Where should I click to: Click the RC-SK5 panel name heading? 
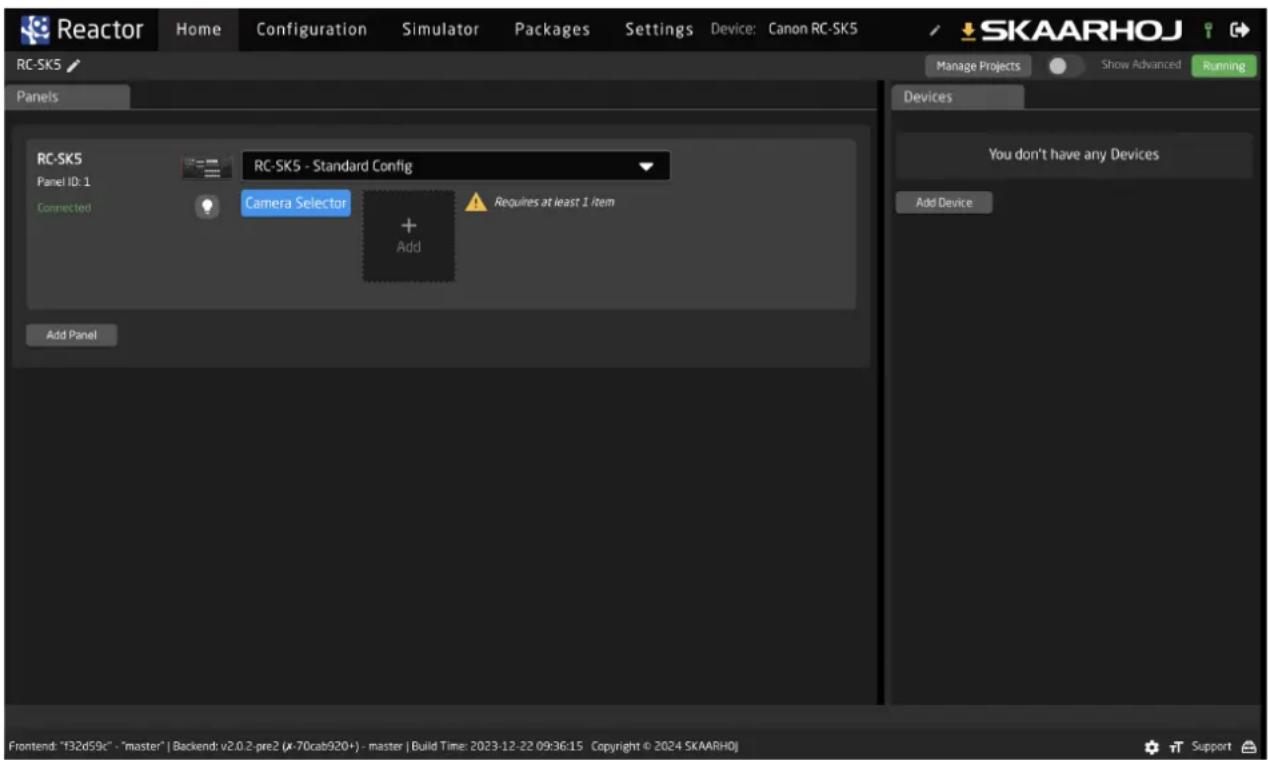(x=60, y=159)
